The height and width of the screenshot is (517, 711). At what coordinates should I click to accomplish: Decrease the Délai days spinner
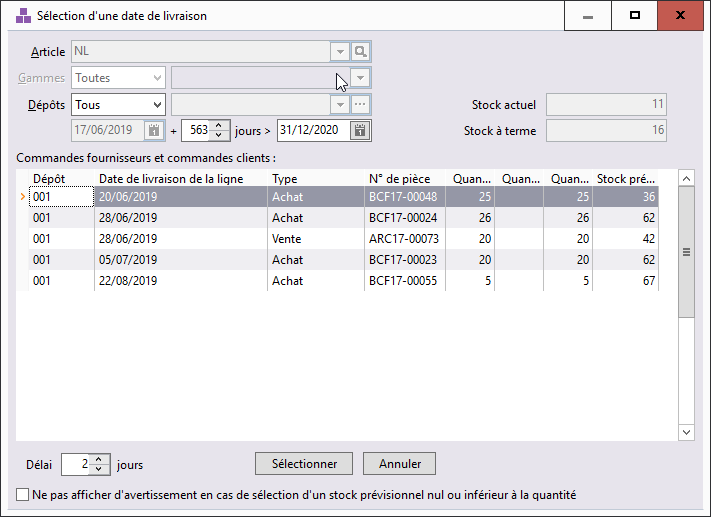tap(99, 469)
